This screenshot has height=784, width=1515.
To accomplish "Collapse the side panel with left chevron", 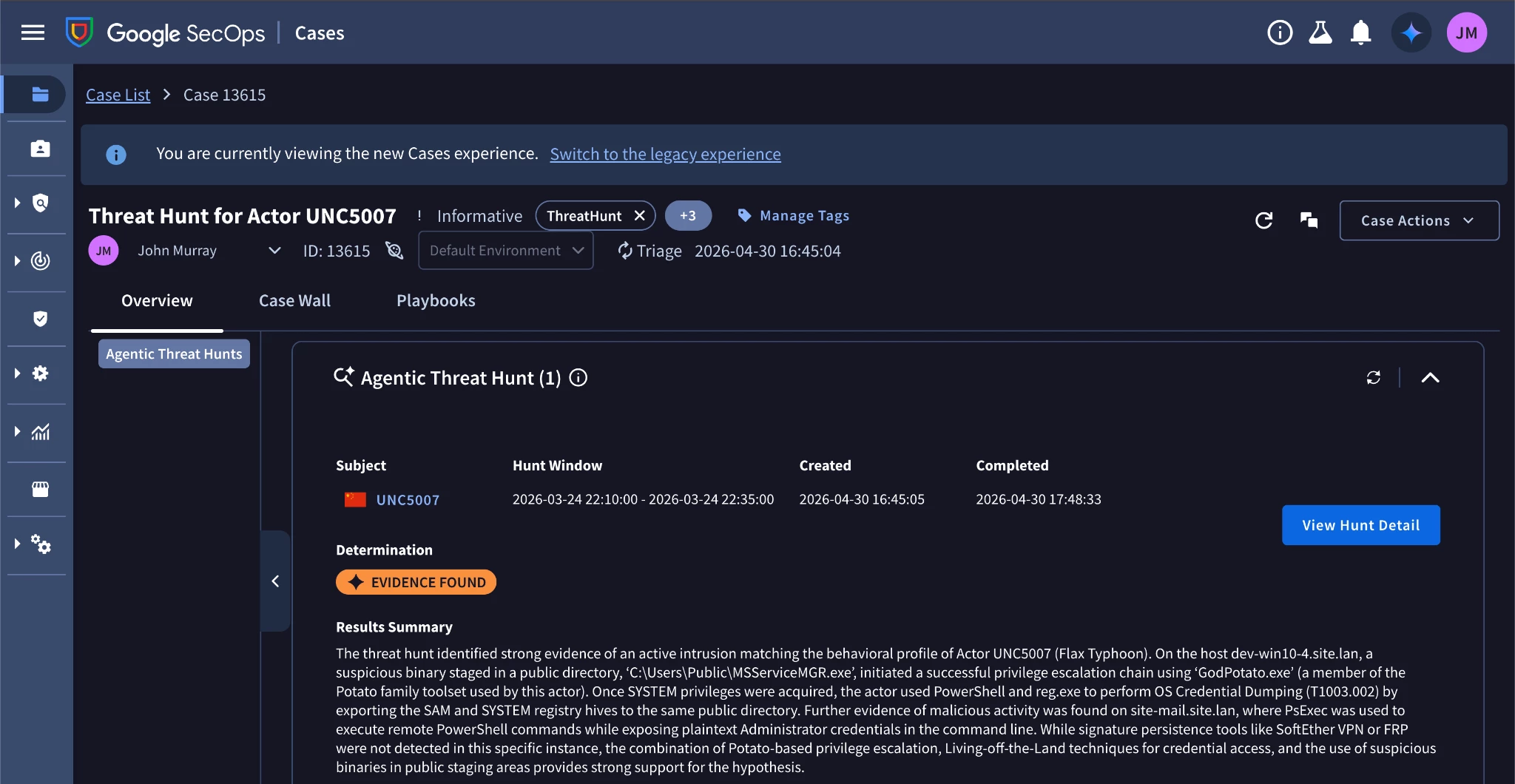I will (275, 581).
